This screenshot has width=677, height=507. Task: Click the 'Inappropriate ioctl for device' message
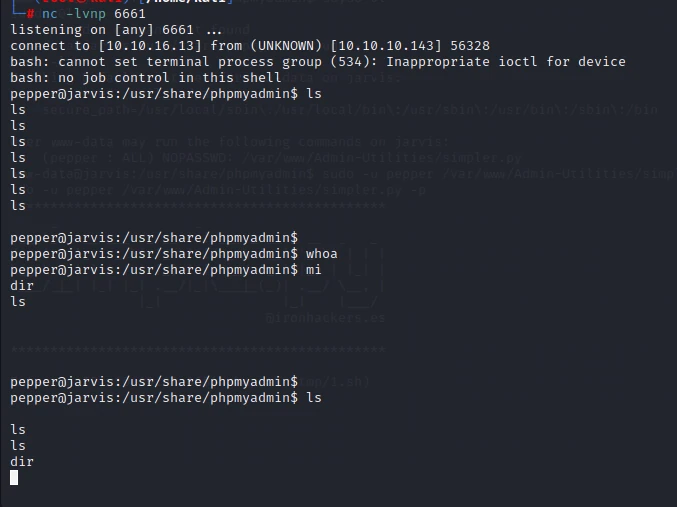coord(506,62)
